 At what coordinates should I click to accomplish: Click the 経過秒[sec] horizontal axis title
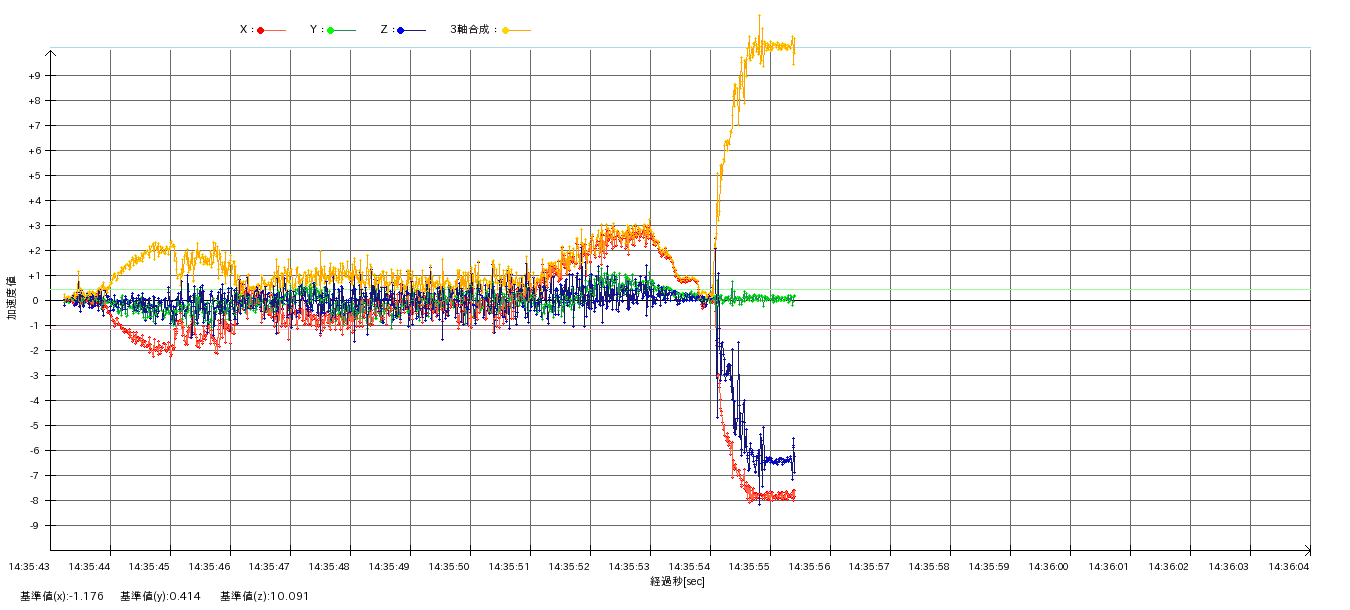(x=677, y=582)
